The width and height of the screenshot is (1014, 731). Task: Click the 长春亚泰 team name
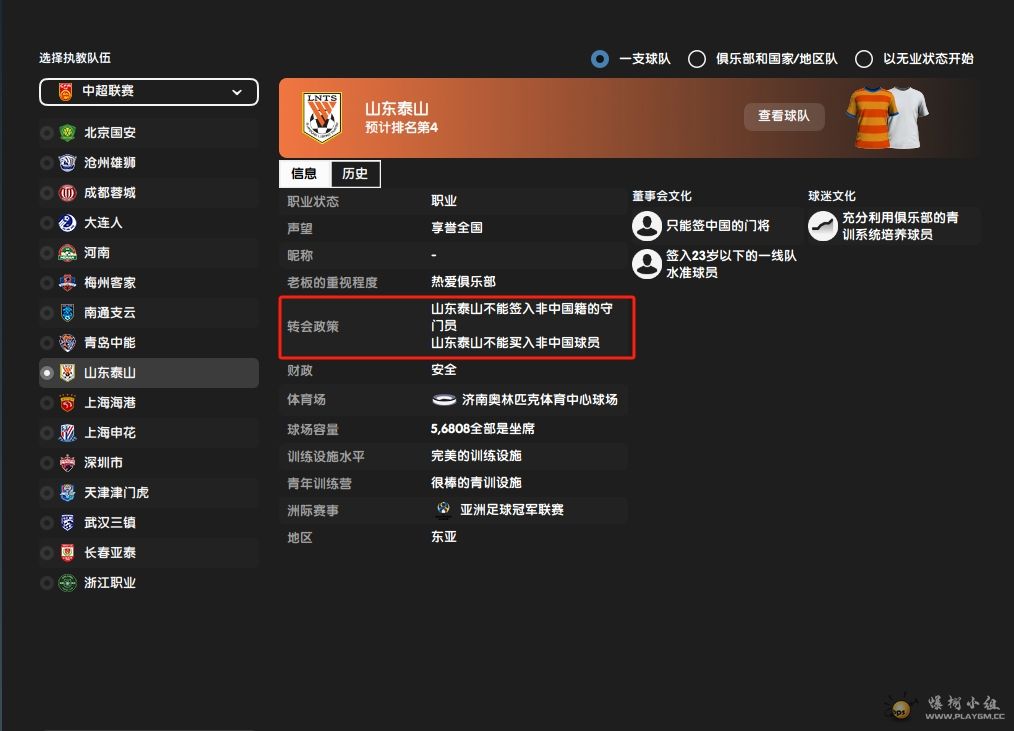110,552
